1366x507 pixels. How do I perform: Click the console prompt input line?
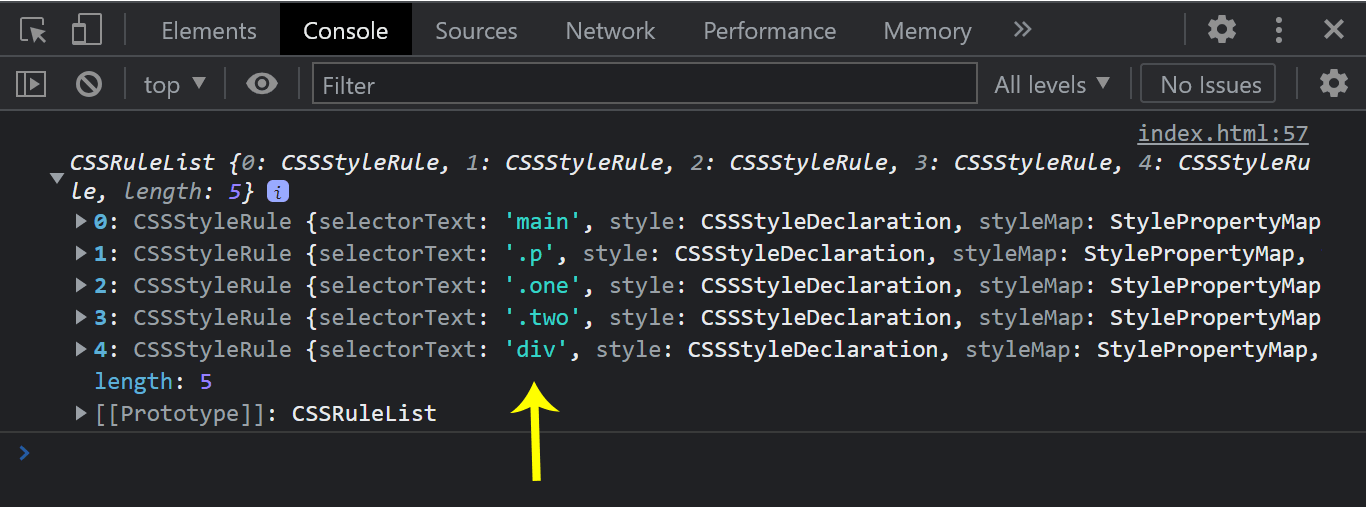(x=683, y=453)
